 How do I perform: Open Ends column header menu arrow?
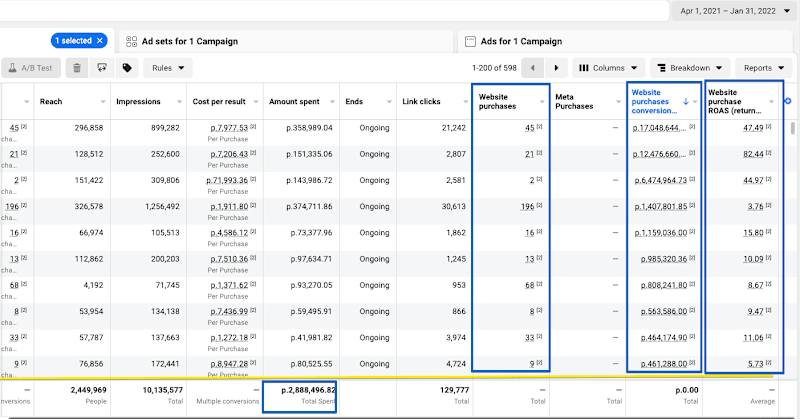click(x=389, y=102)
